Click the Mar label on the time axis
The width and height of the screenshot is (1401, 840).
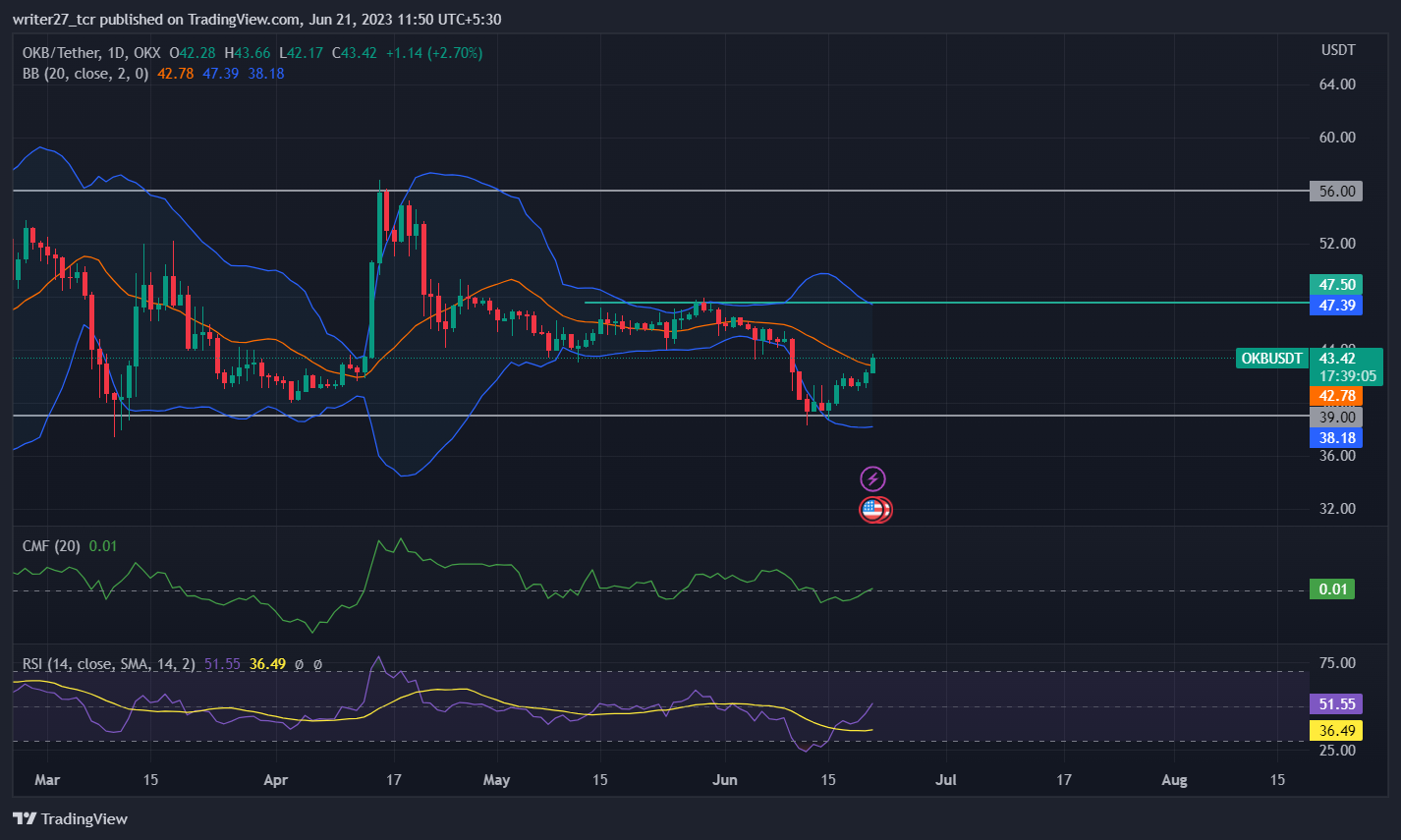[47, 780]
